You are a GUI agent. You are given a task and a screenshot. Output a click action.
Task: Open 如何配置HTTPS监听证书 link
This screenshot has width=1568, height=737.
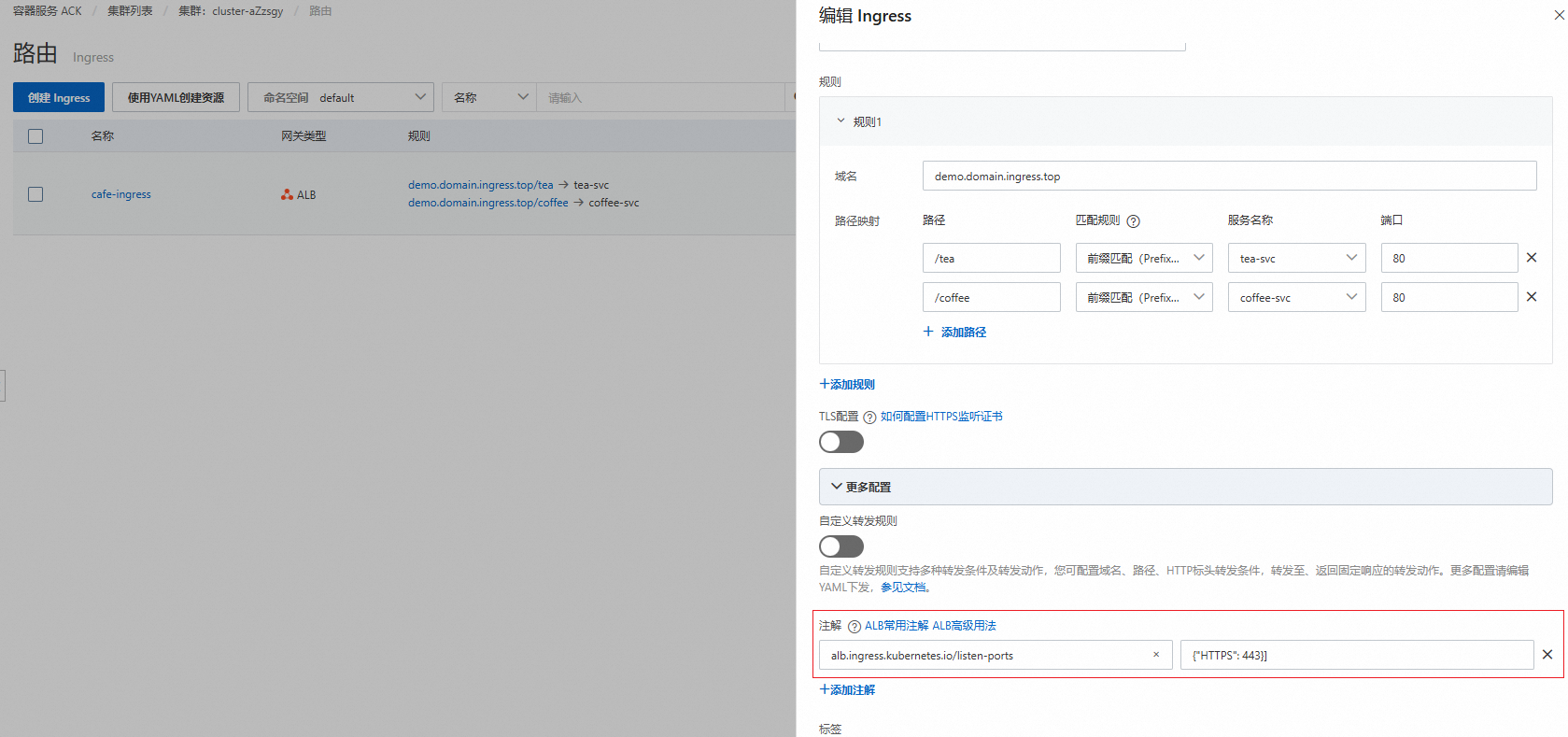coord(941,417)
